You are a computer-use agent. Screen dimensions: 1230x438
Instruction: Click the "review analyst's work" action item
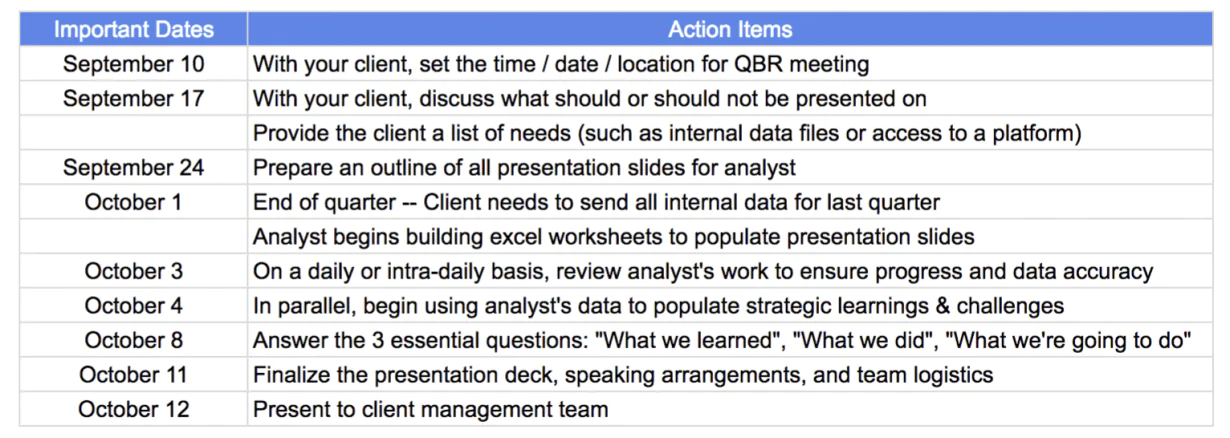(x=702, y=271)
